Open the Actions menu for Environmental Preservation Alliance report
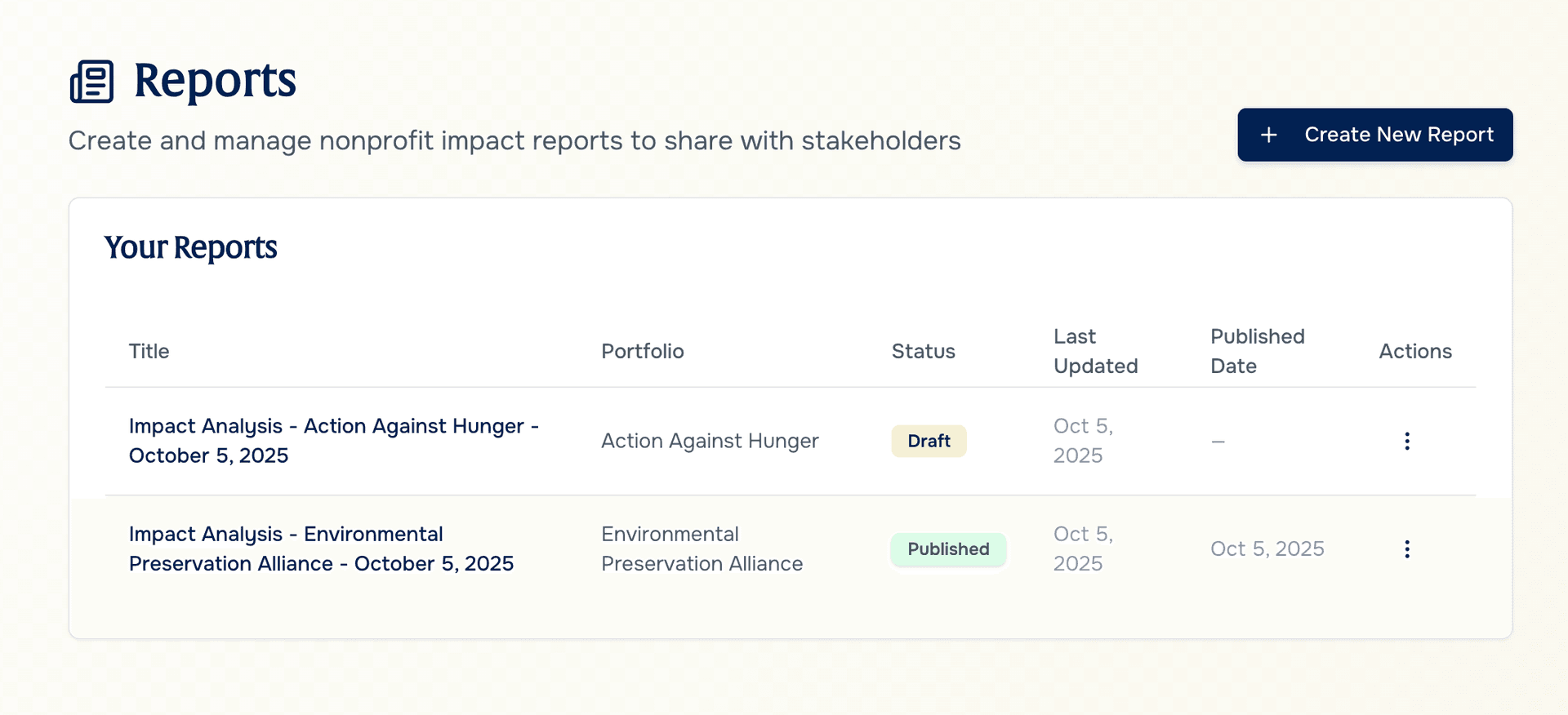Image resolution: width=1568 pixels, height=715 pixels. pos(1407,549)
